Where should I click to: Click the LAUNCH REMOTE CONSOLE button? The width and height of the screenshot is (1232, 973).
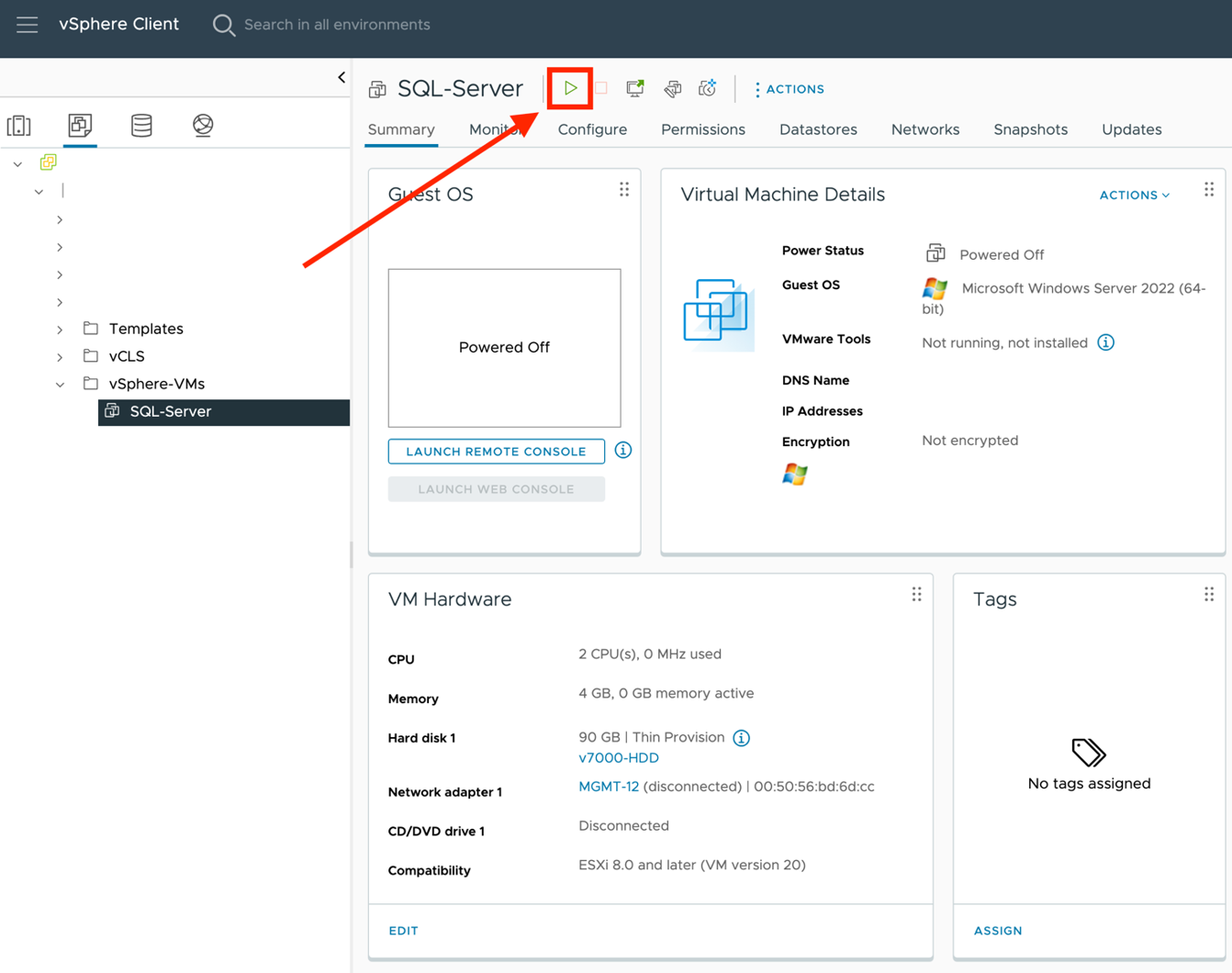click(x=496, y=452)
